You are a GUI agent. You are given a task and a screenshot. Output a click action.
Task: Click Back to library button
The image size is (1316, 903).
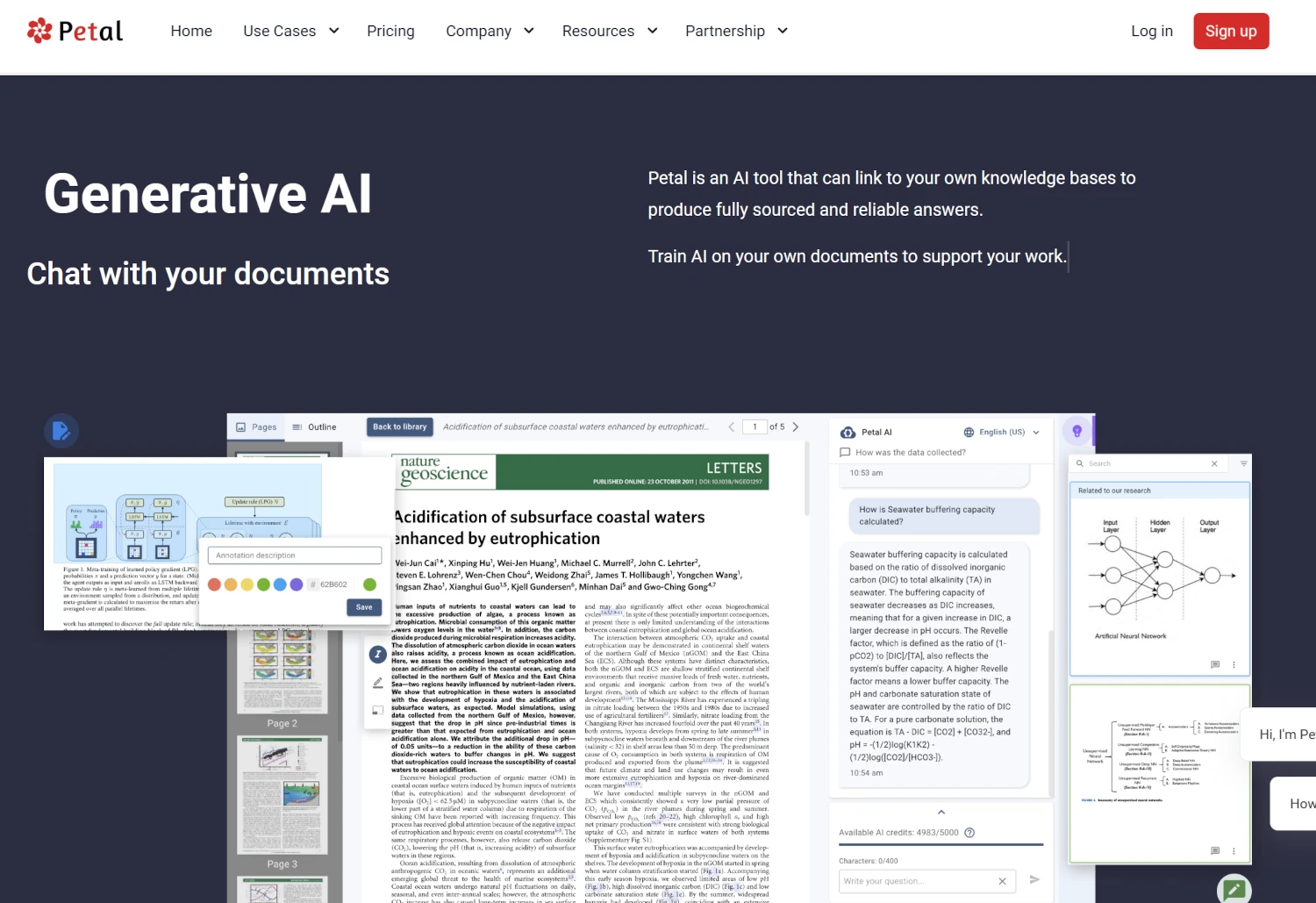pyautogui.click(x=399, y=427)
